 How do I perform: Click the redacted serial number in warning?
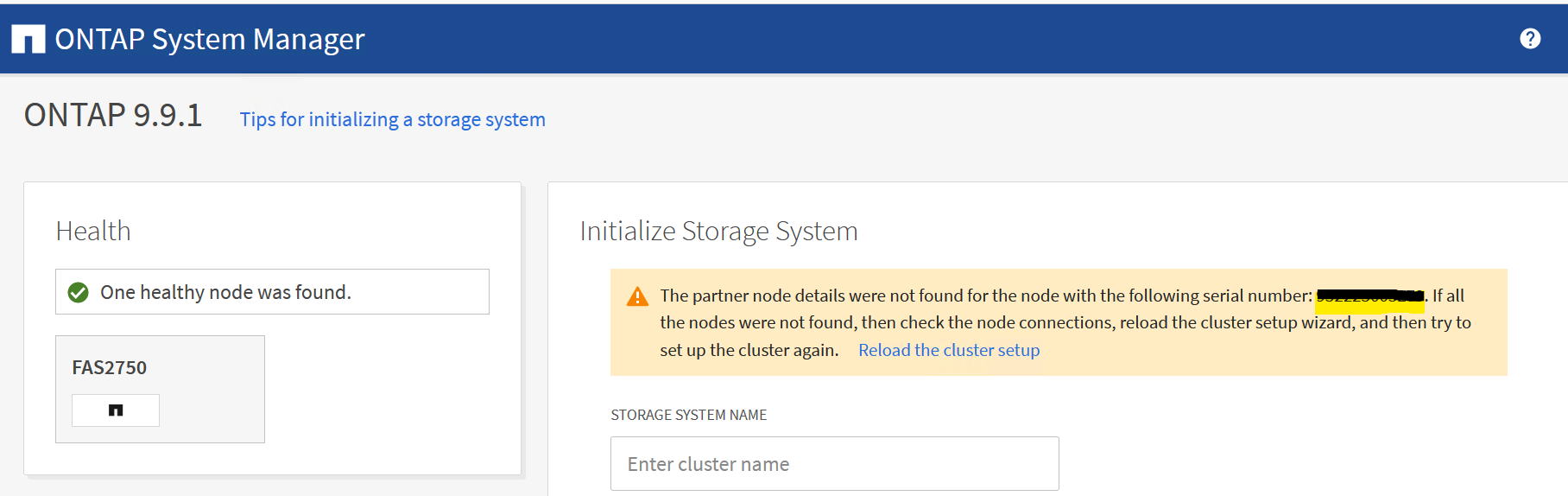click(x=1369, y=296)
